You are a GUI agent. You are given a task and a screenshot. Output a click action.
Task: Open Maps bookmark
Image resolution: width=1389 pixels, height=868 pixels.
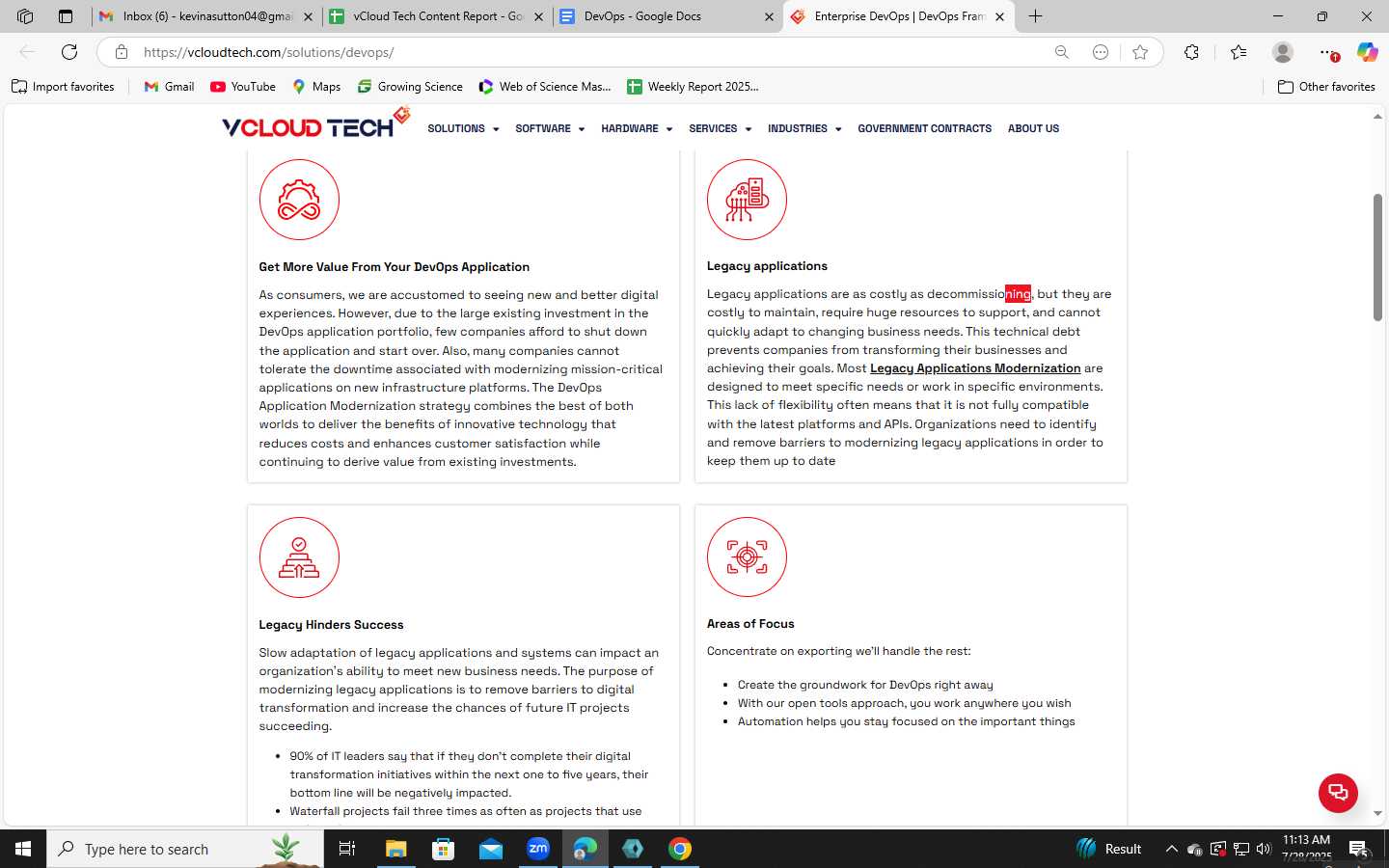(x=316, y=87)
